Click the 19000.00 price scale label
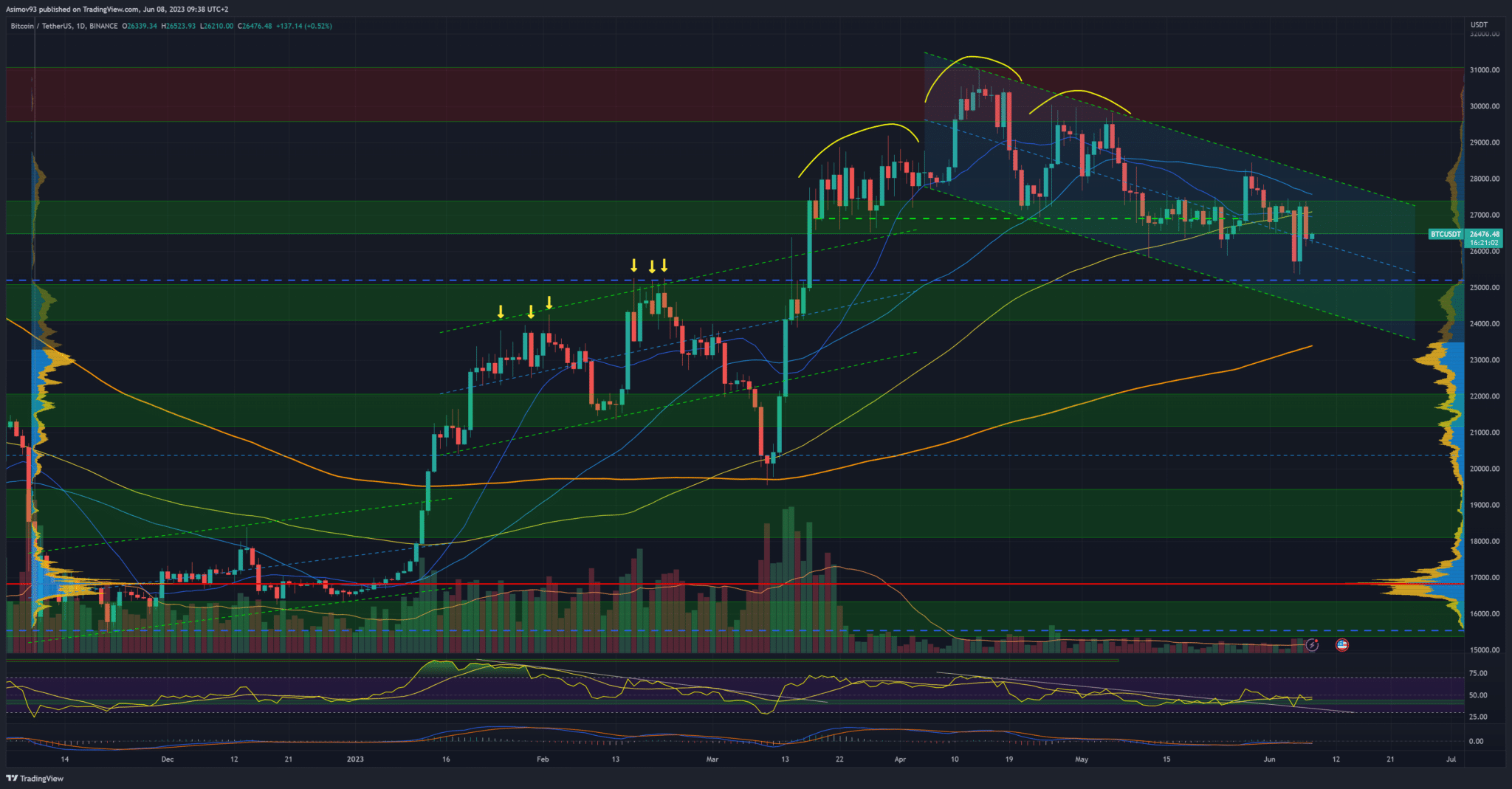Image resolution: width=1512 pixels, height=789 pixels. tap(1485, 506)
